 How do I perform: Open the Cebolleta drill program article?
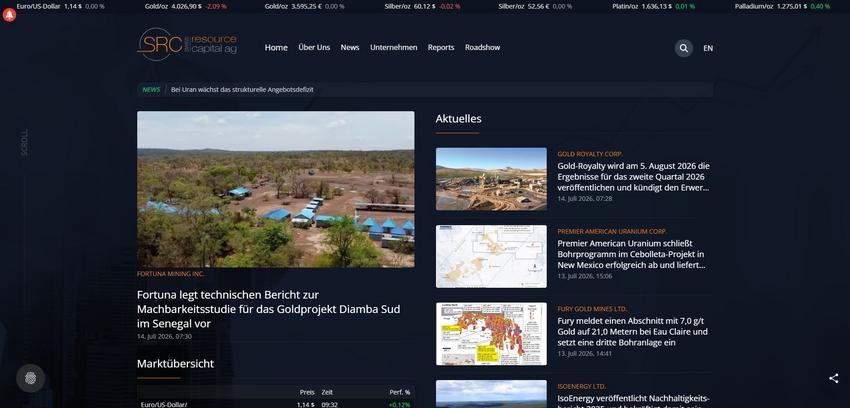[632, 254]
